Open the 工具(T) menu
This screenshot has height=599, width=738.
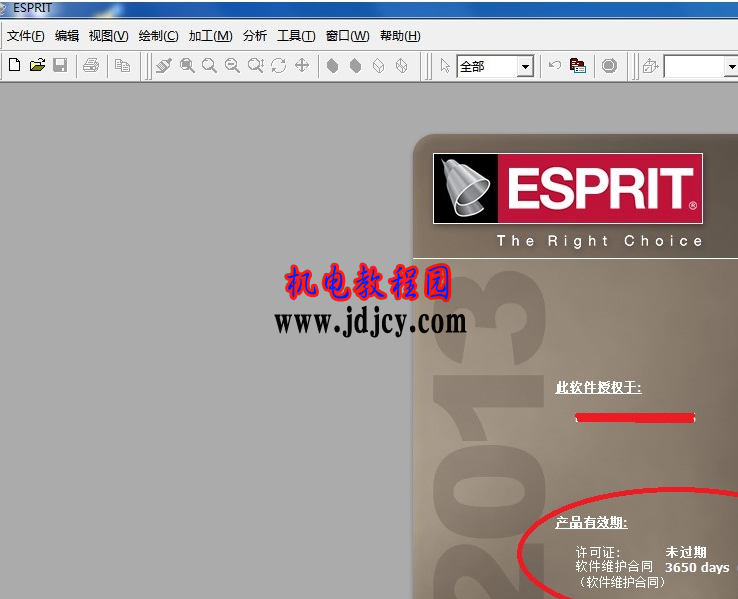pyautogui.click(x=296, y=36)
